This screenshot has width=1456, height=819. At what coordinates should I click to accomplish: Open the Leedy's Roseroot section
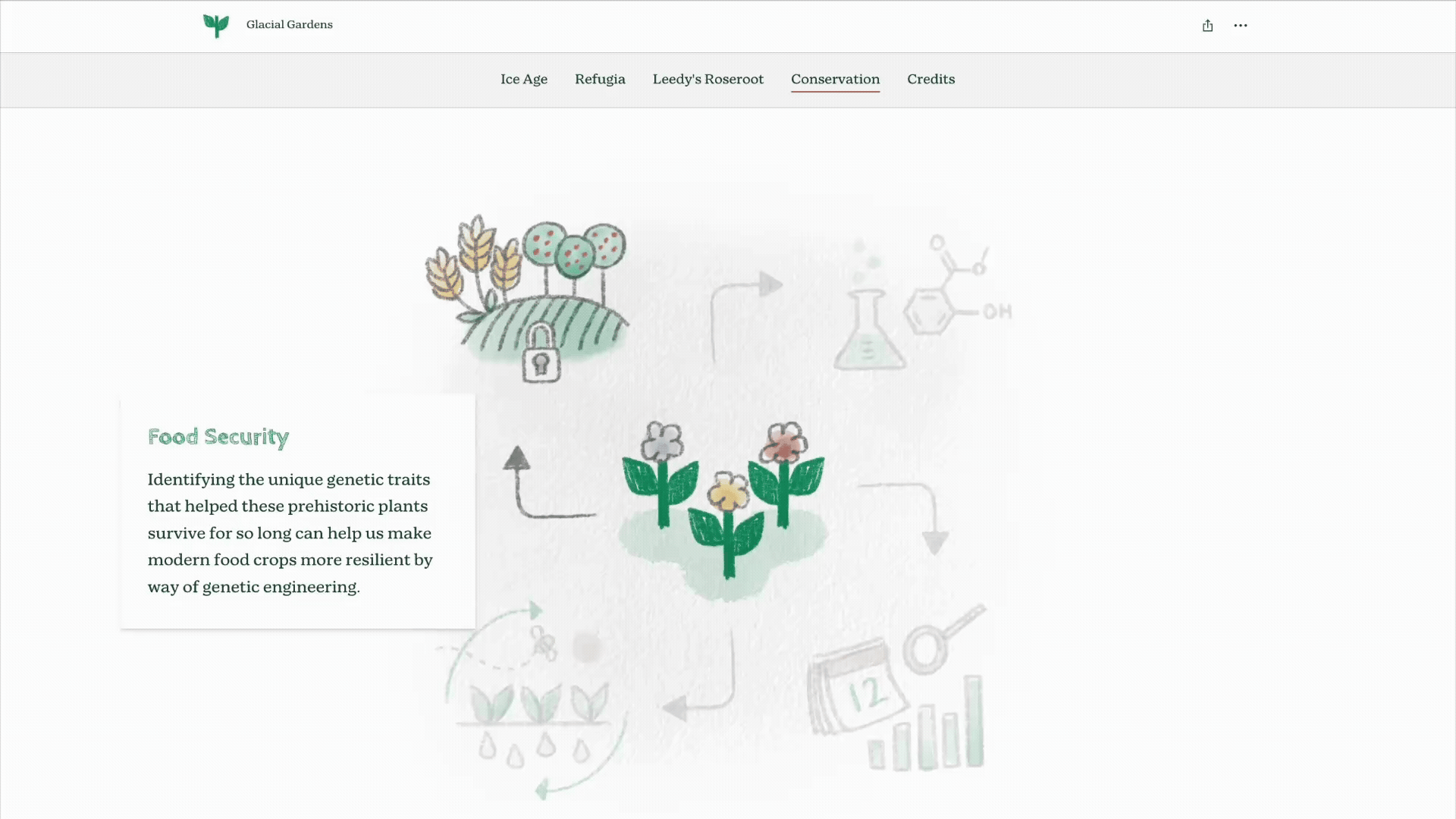click(x=708, y=79)
